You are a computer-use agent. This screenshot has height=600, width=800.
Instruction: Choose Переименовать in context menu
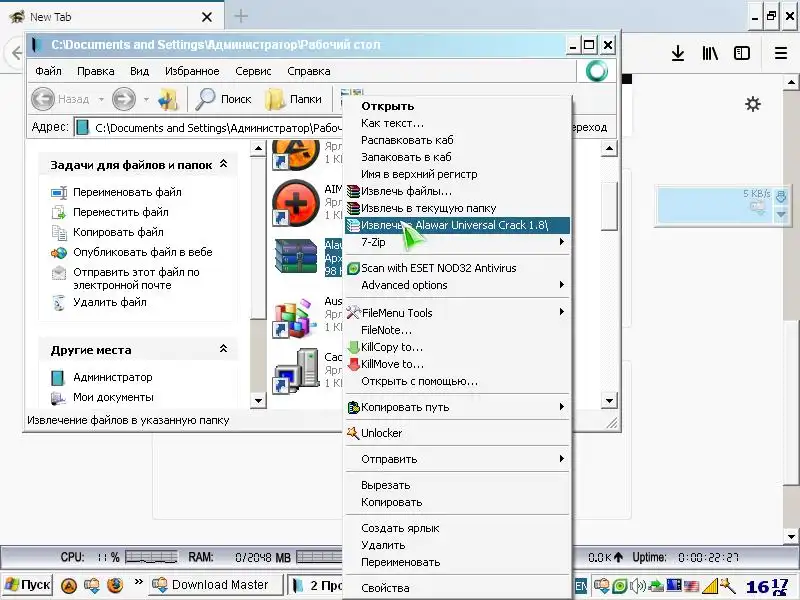[x=401, y=562]
